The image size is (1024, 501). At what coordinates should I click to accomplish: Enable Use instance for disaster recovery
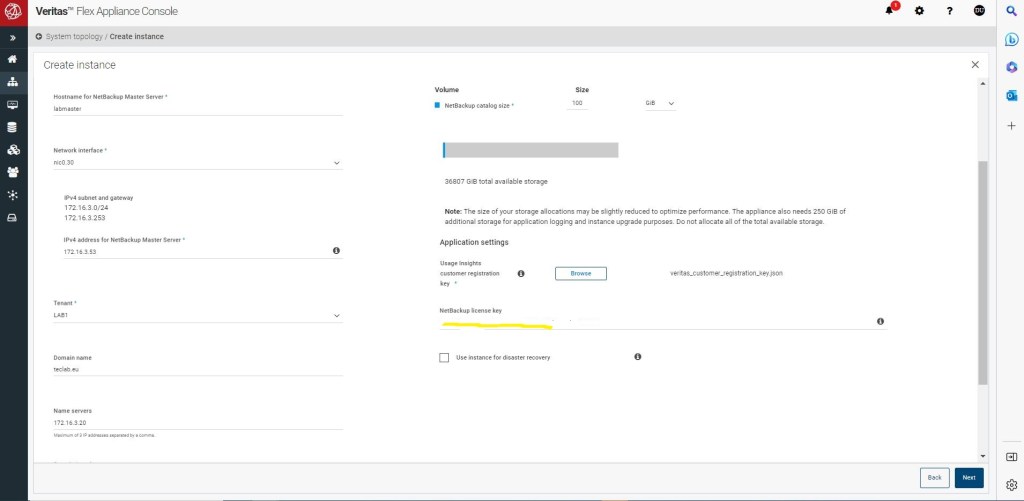tap(444, 357)
